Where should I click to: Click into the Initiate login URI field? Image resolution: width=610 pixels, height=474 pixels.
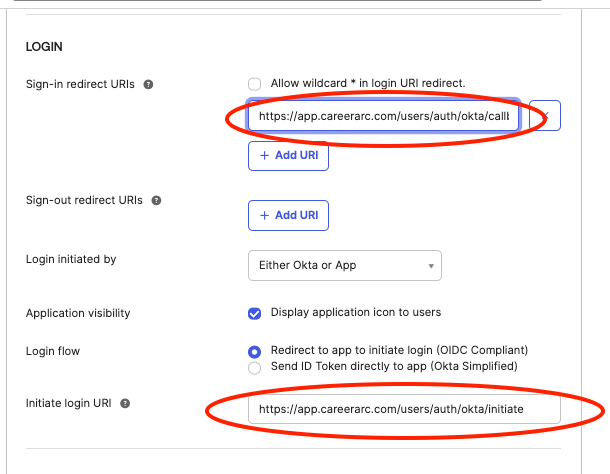pyautogui.click(x=404, y=410)
